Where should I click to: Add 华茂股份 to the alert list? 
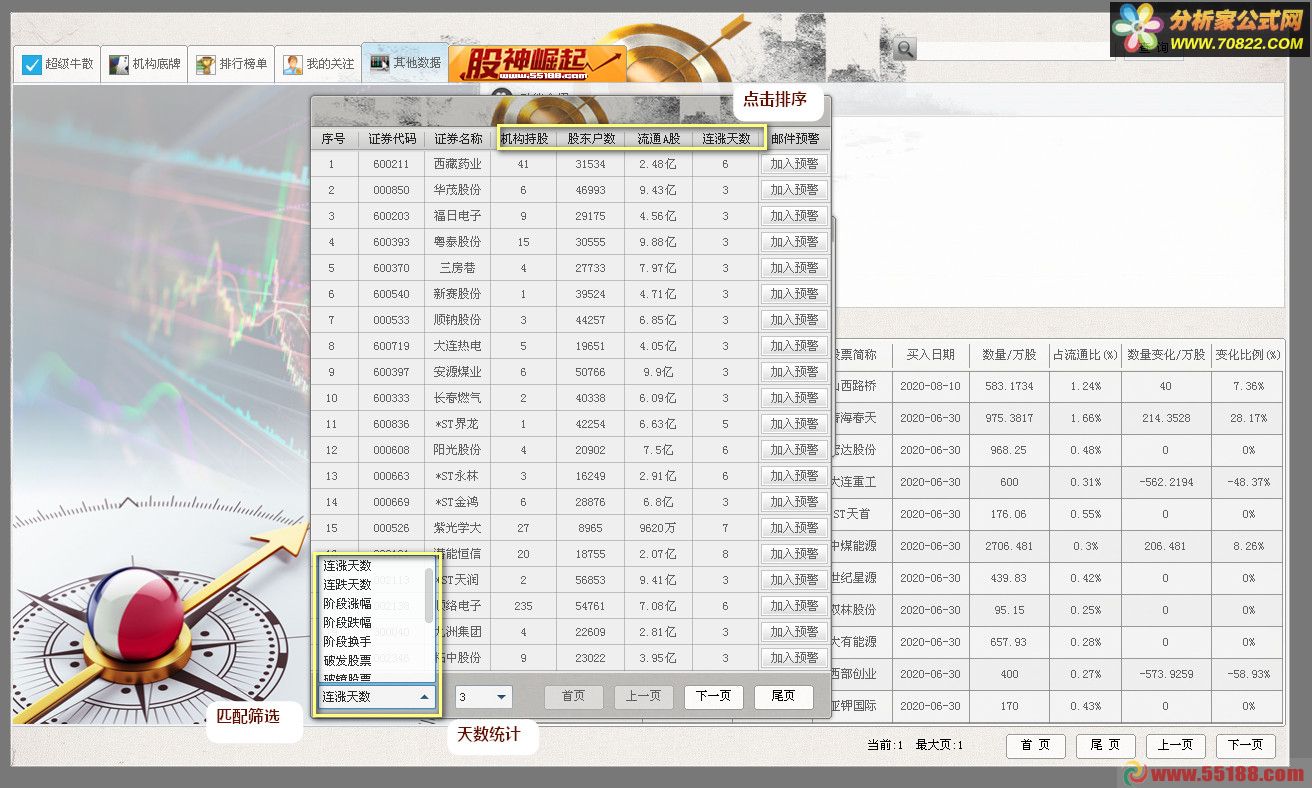pos(794,190)
